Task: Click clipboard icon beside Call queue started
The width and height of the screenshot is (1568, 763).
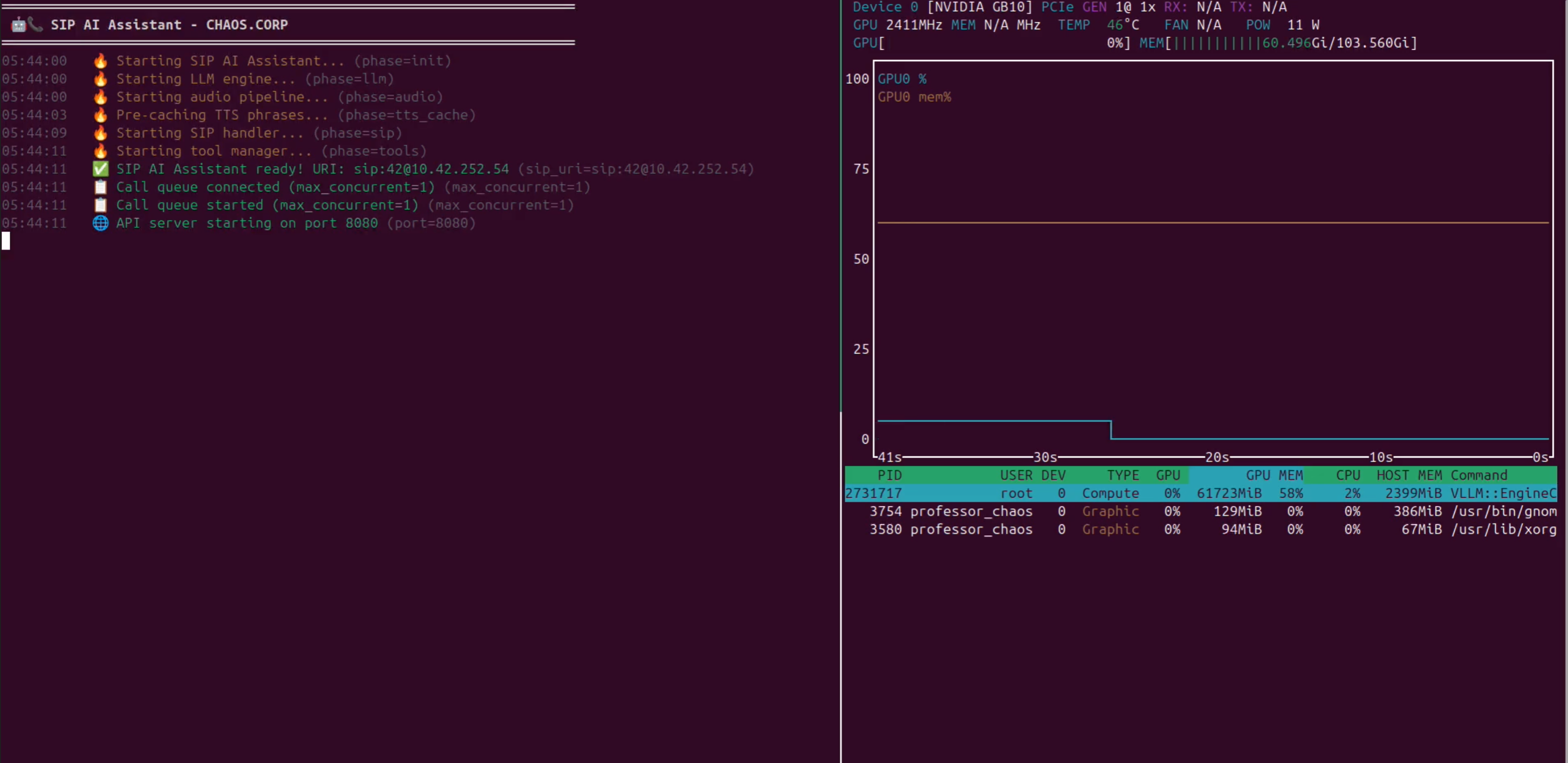Action: click(x=100, y=205)
